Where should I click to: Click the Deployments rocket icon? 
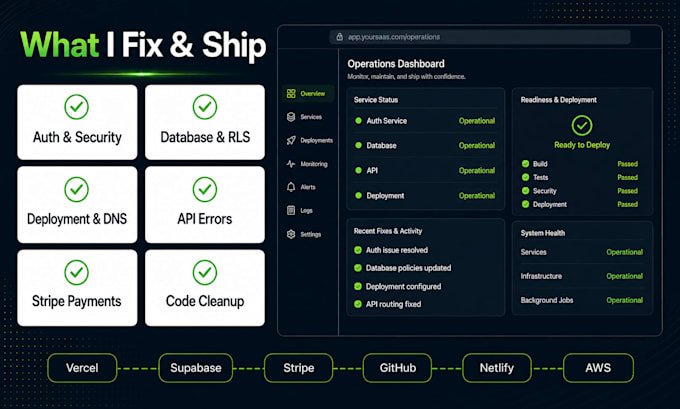pyautogui.click(x=291, y=141)
